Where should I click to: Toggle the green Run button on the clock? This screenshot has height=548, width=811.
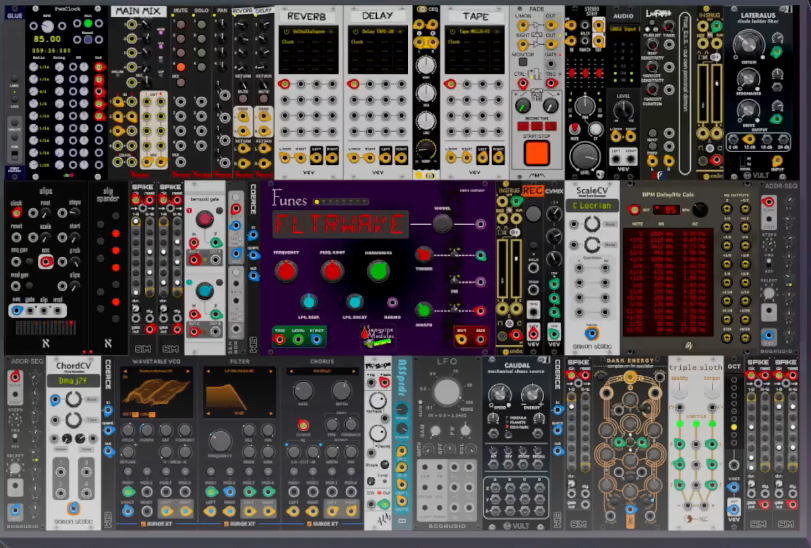(x=88, y=24)
